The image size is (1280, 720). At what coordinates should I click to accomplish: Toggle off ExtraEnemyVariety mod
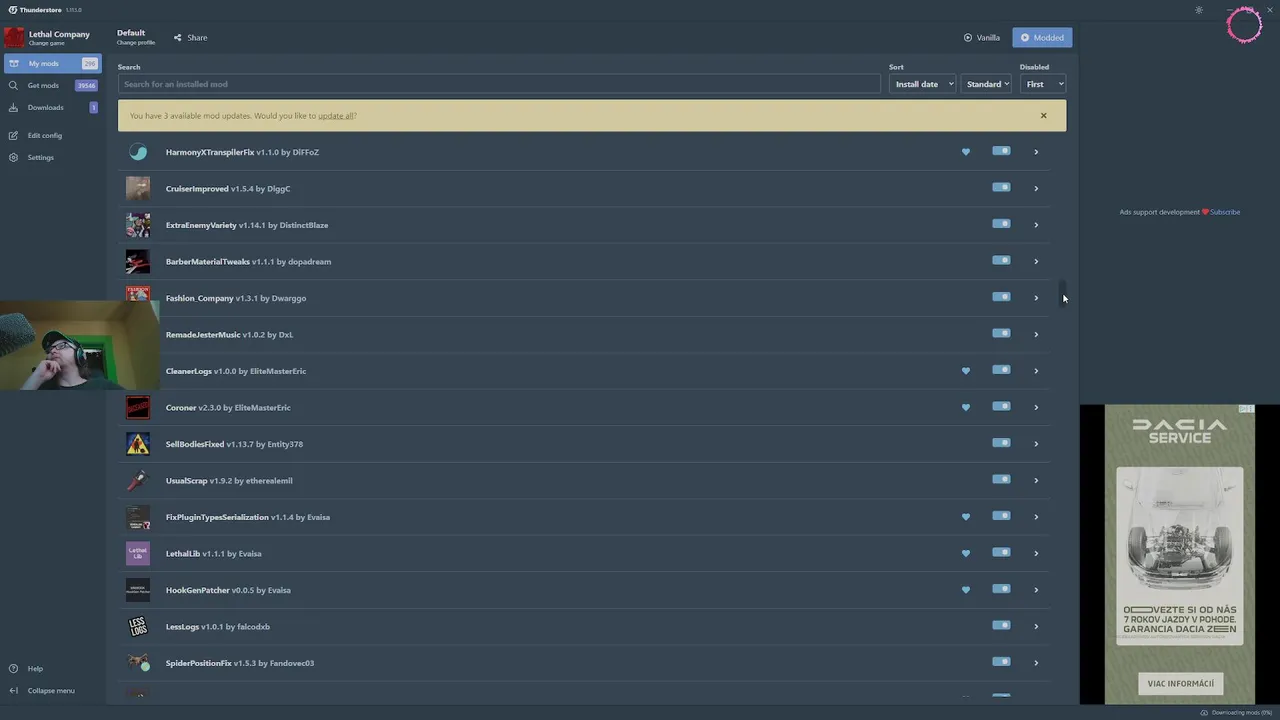point(1001,224)
